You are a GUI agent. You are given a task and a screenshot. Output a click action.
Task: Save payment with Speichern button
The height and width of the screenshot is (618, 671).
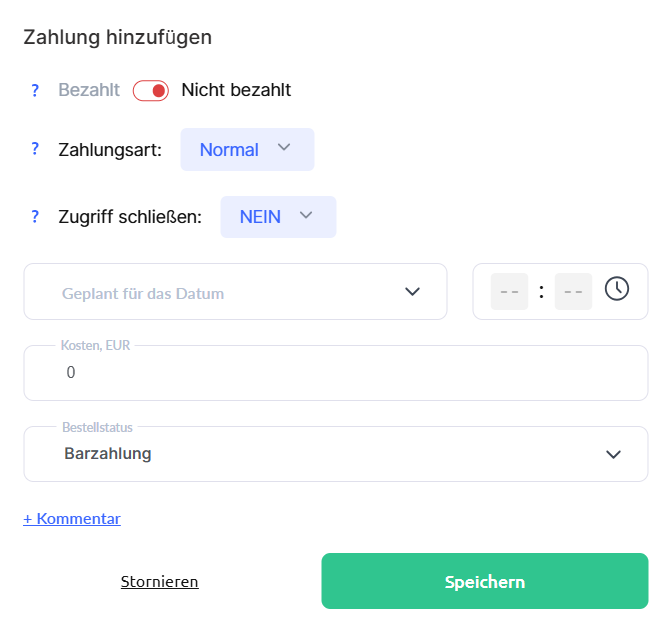pos(485,581)
